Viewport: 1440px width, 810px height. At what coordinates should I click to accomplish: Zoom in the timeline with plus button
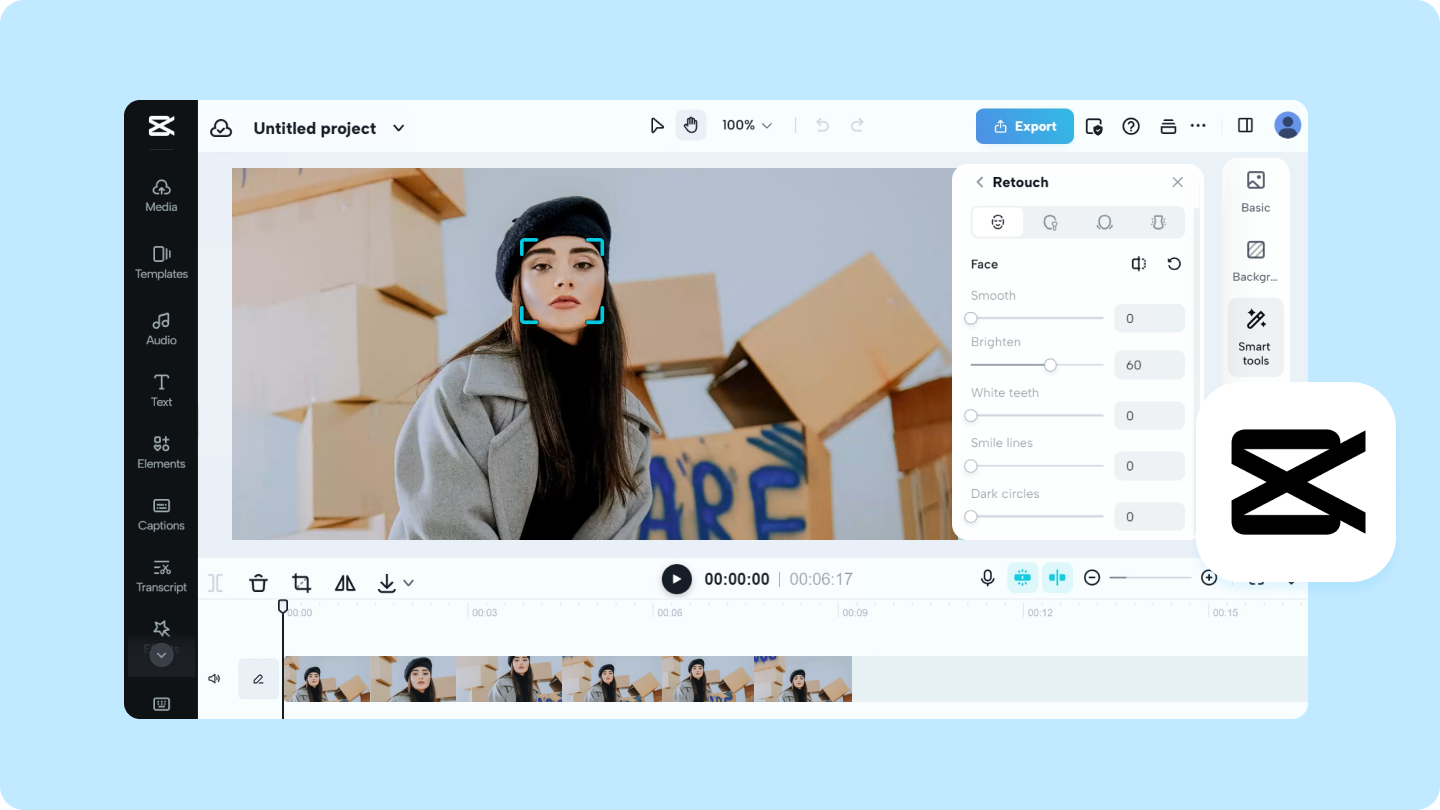pyautogui.click(x=1209, y=578)
